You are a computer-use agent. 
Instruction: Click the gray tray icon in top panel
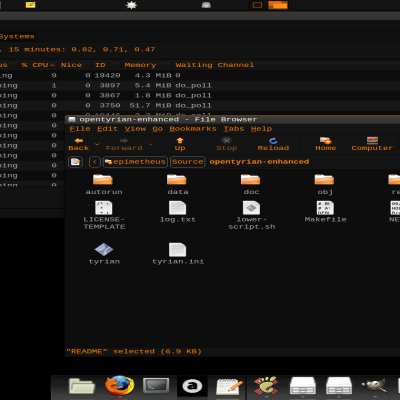[206, 5]
